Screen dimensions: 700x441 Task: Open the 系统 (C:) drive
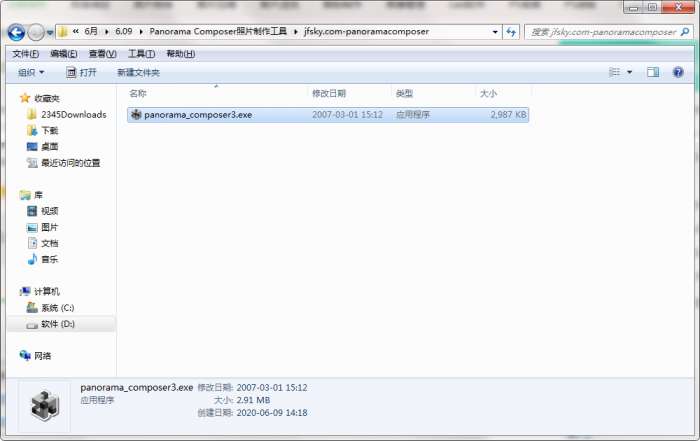pyautogui.click(x=58, y=308)
